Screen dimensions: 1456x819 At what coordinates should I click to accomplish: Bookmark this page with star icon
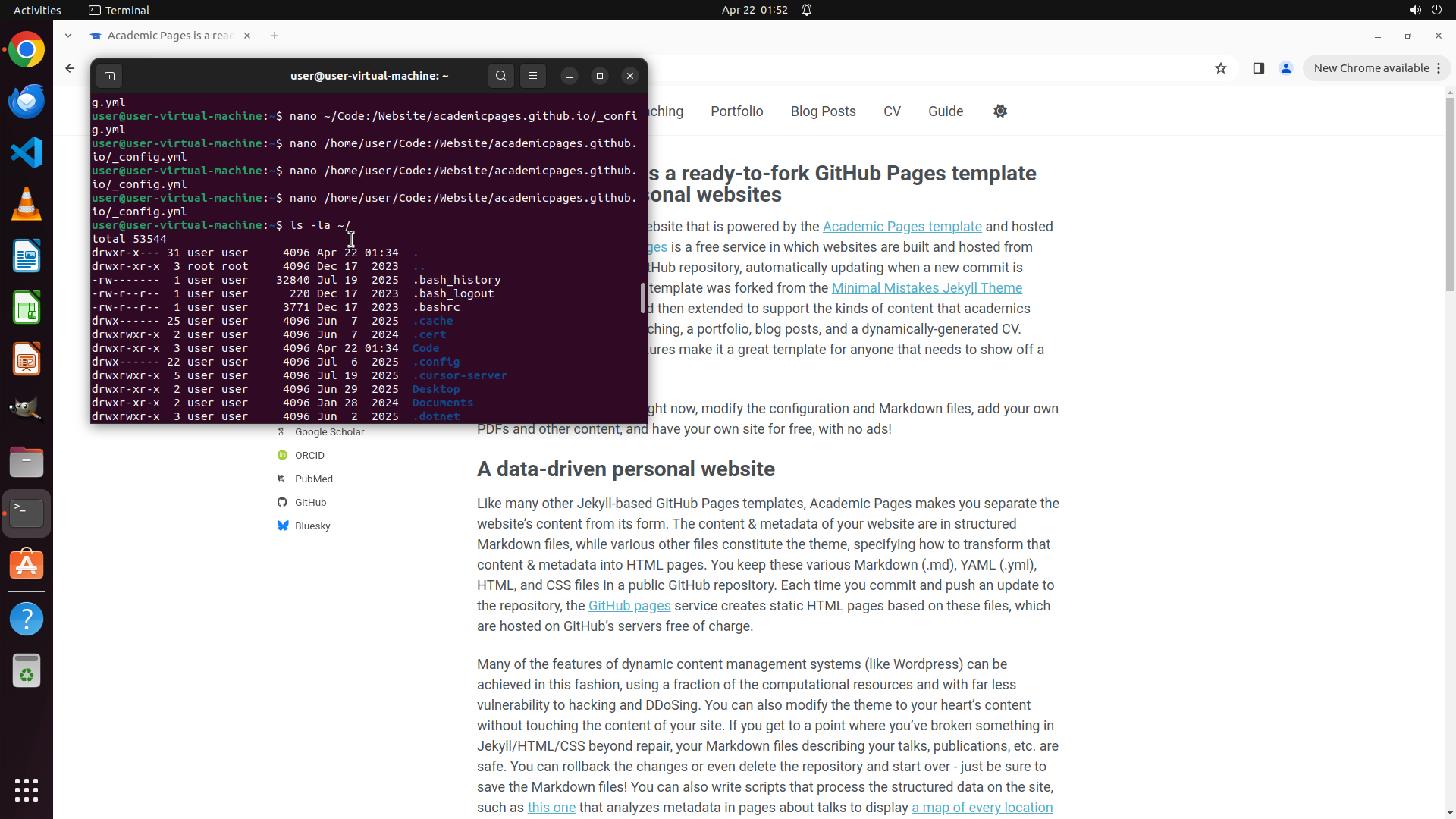click(1221, 68)
